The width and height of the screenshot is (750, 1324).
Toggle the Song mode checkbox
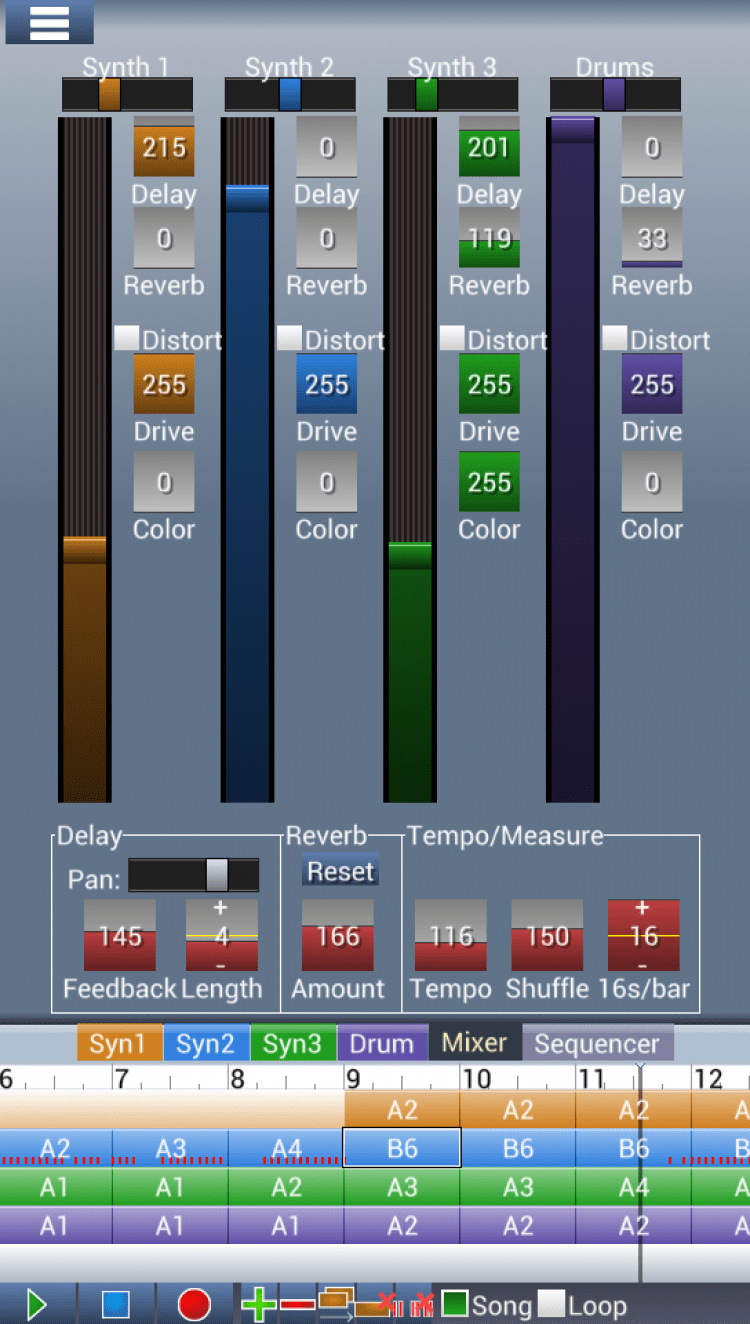coord(455,1304)
